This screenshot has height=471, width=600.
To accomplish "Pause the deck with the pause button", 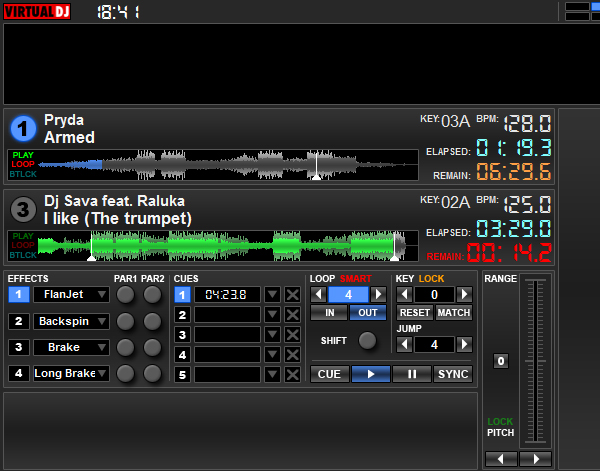I will click(x=412, y=374).
